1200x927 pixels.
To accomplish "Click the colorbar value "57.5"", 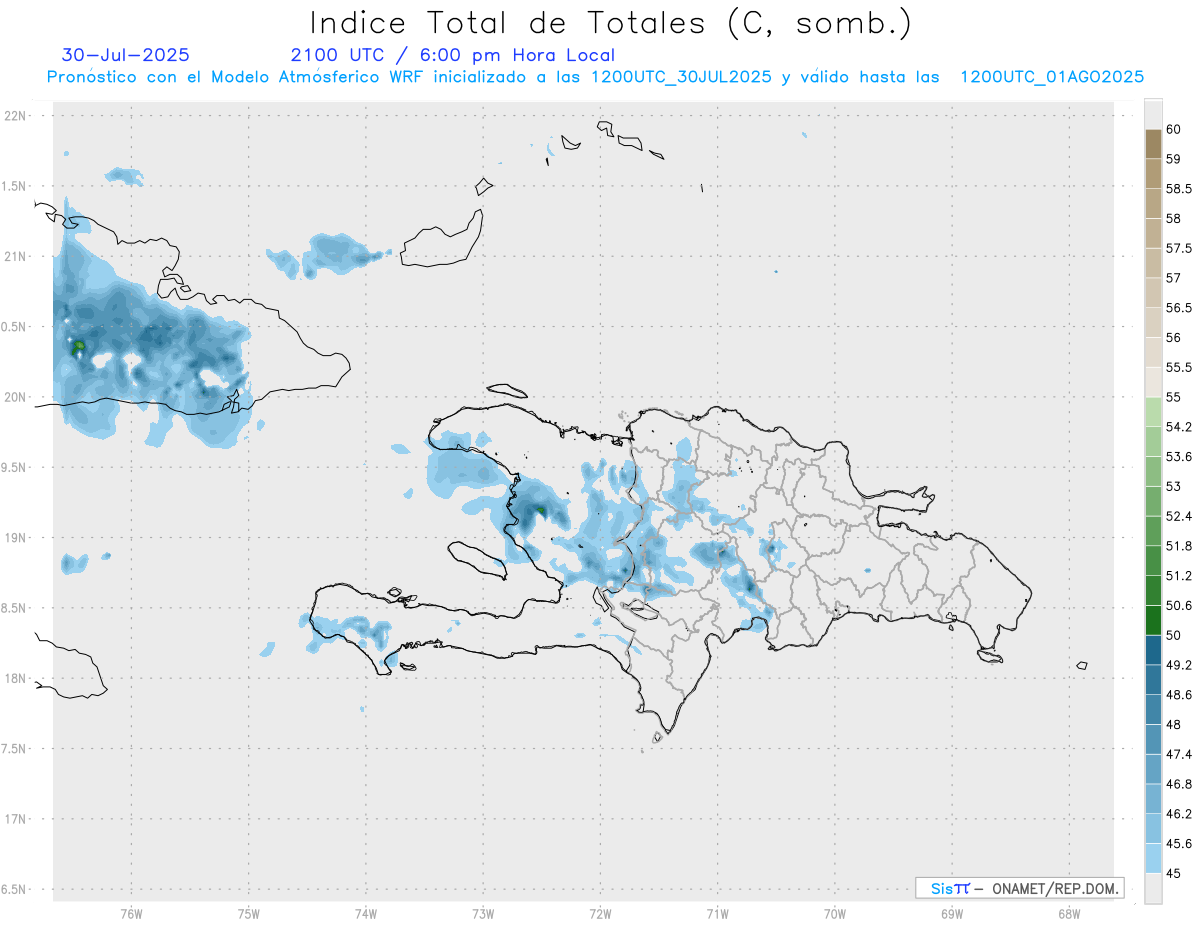I will pos(1177,248).
